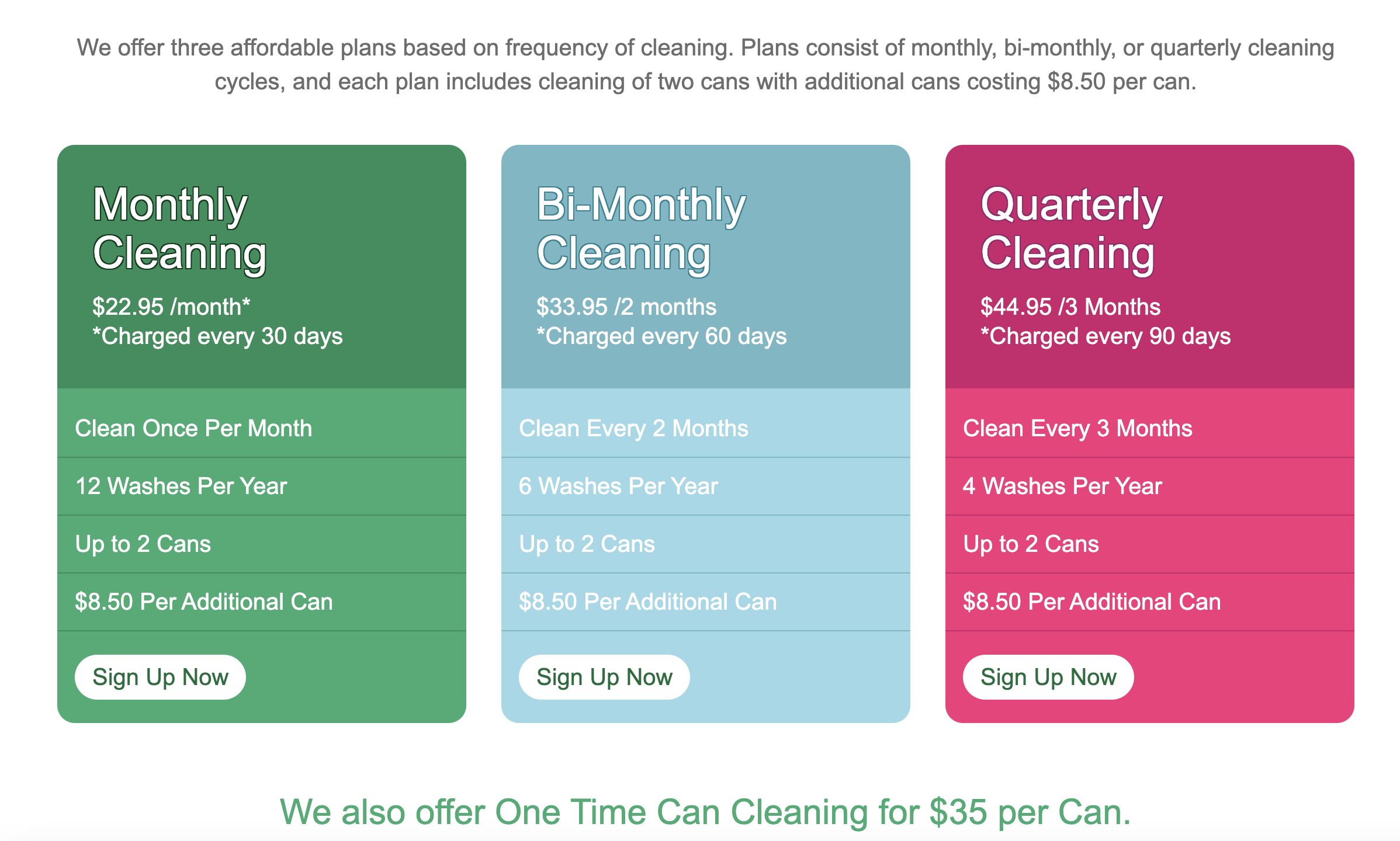This screenshot has height=841, width=1400.
Task: Click the $22.95 /month price text
Action: (x=171, y=305)
